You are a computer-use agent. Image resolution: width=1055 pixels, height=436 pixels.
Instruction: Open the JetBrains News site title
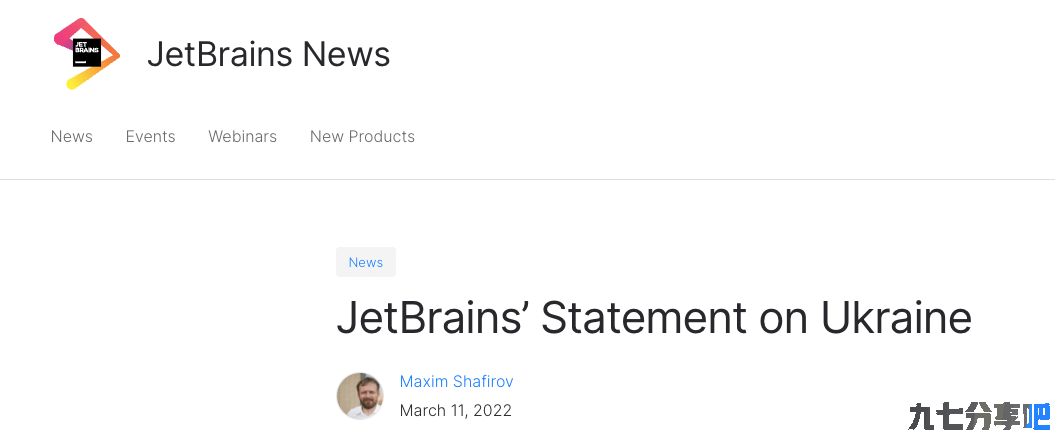pos(268,54)
